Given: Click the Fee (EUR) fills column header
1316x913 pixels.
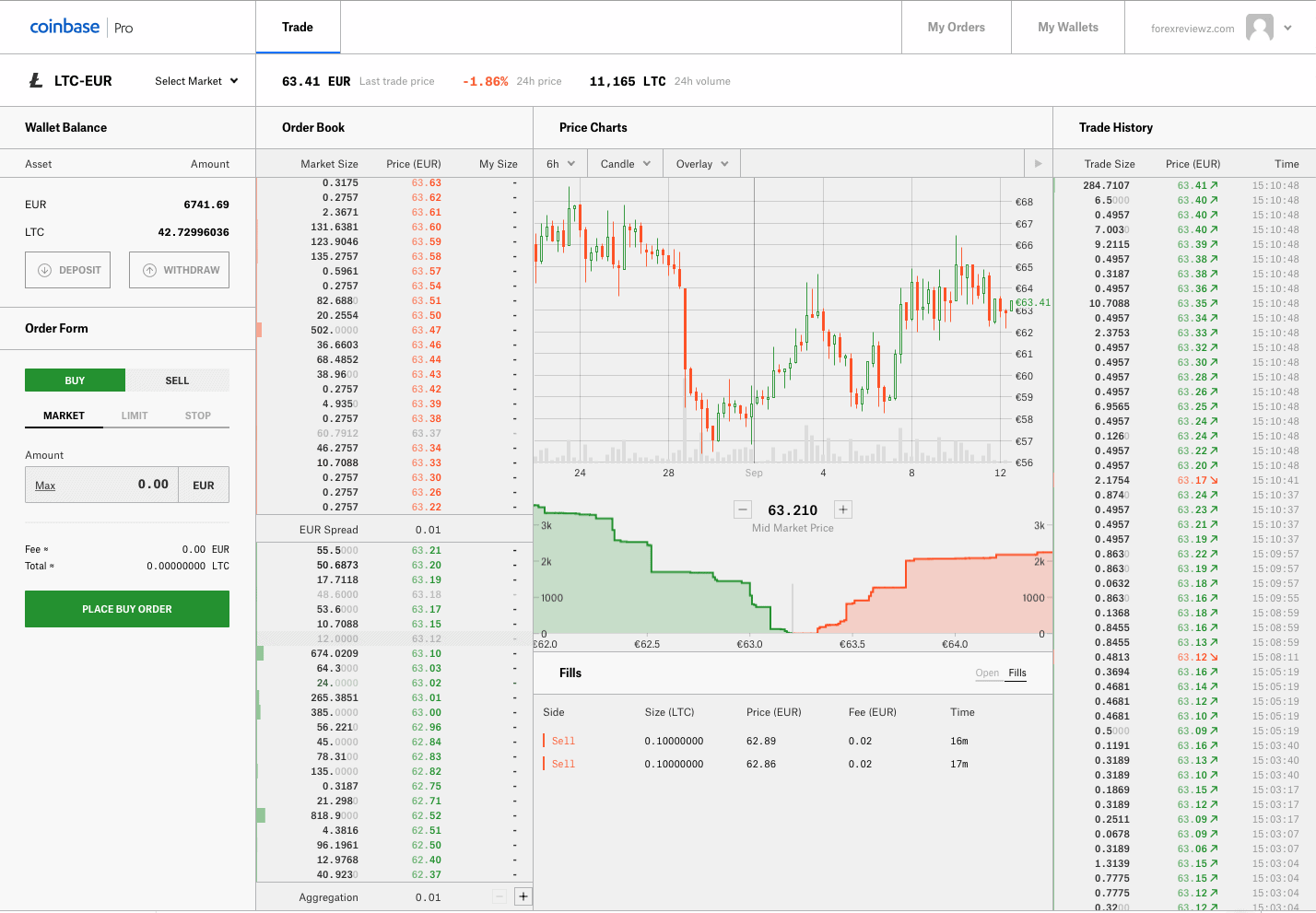Looking at the screenshot, I should pos(873,712).
